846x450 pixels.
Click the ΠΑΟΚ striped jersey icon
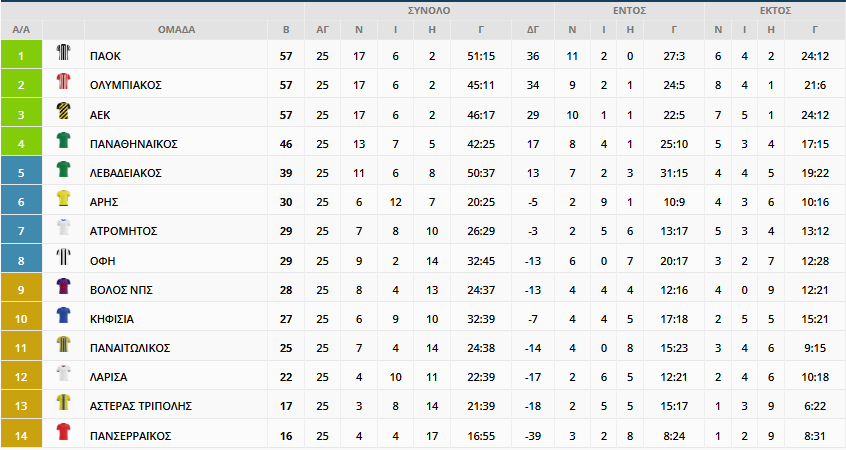point(63,52)
